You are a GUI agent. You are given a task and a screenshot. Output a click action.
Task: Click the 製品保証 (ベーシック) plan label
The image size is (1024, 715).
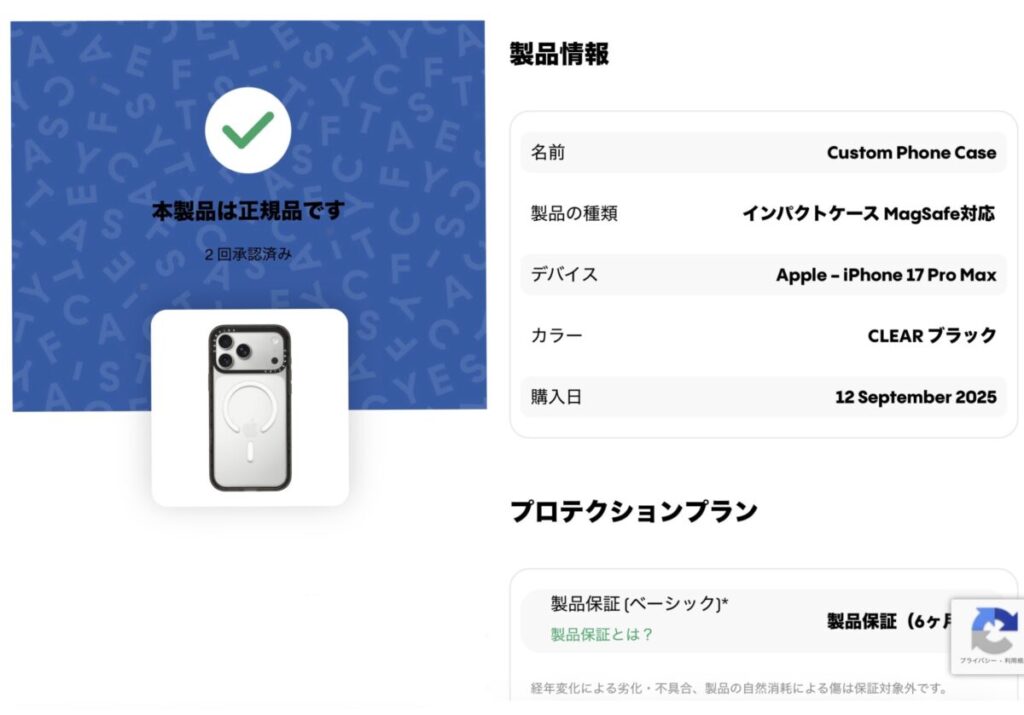[x=639, y=604]
